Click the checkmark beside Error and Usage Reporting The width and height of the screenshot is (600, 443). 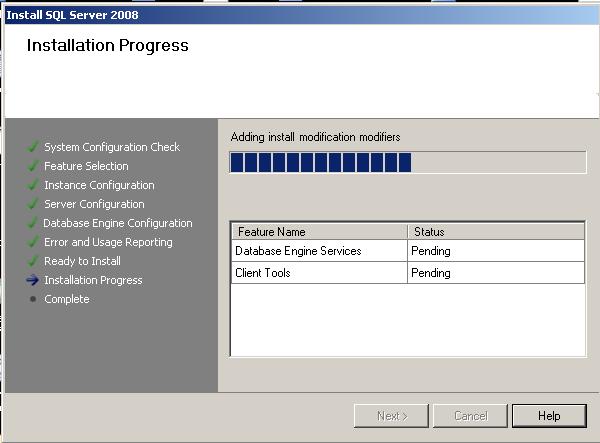pyautogui.click(x=33, y=242)
